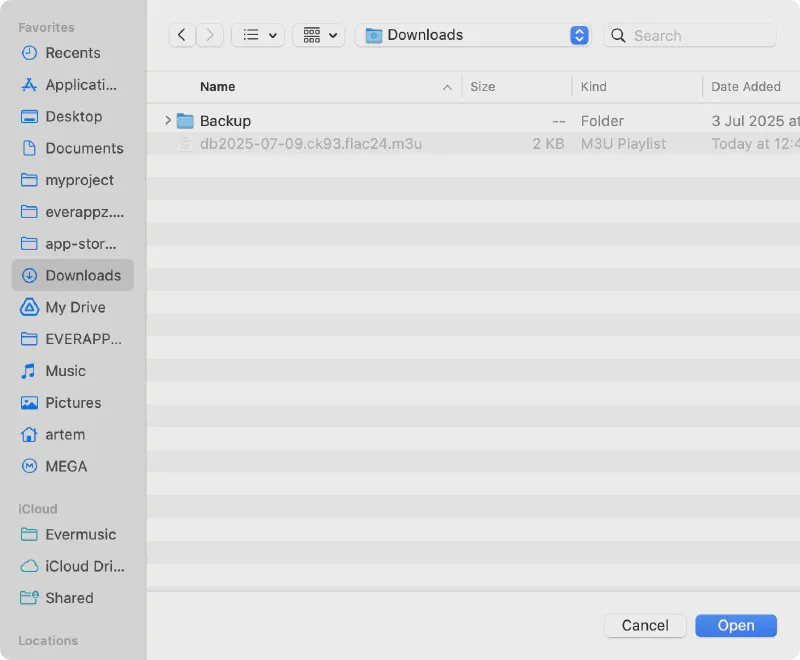Select the Backup folder icon
The height and width of the screenshot is (660, 800).
(185, 121)
